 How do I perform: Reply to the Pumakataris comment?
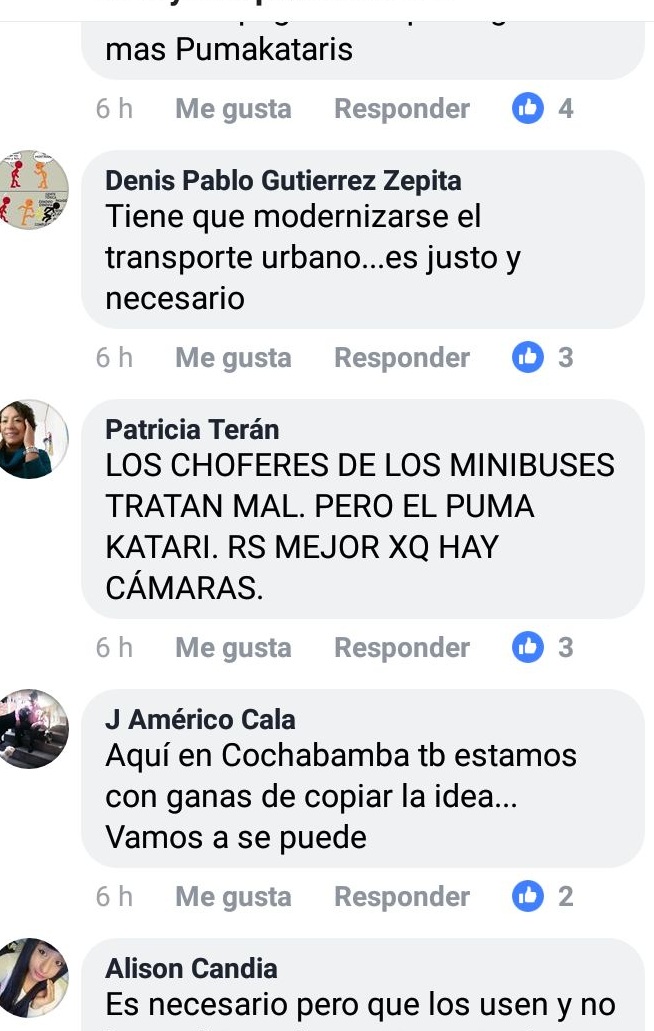pos(402,109)
